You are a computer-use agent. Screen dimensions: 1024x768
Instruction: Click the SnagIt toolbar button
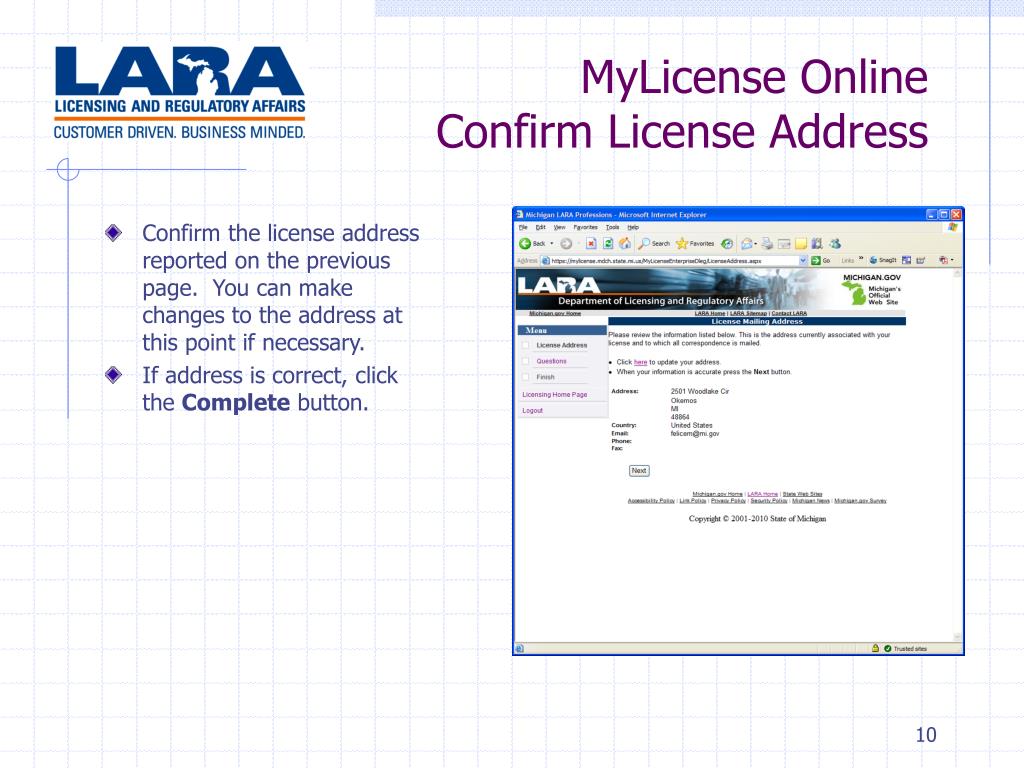(883, 260)
